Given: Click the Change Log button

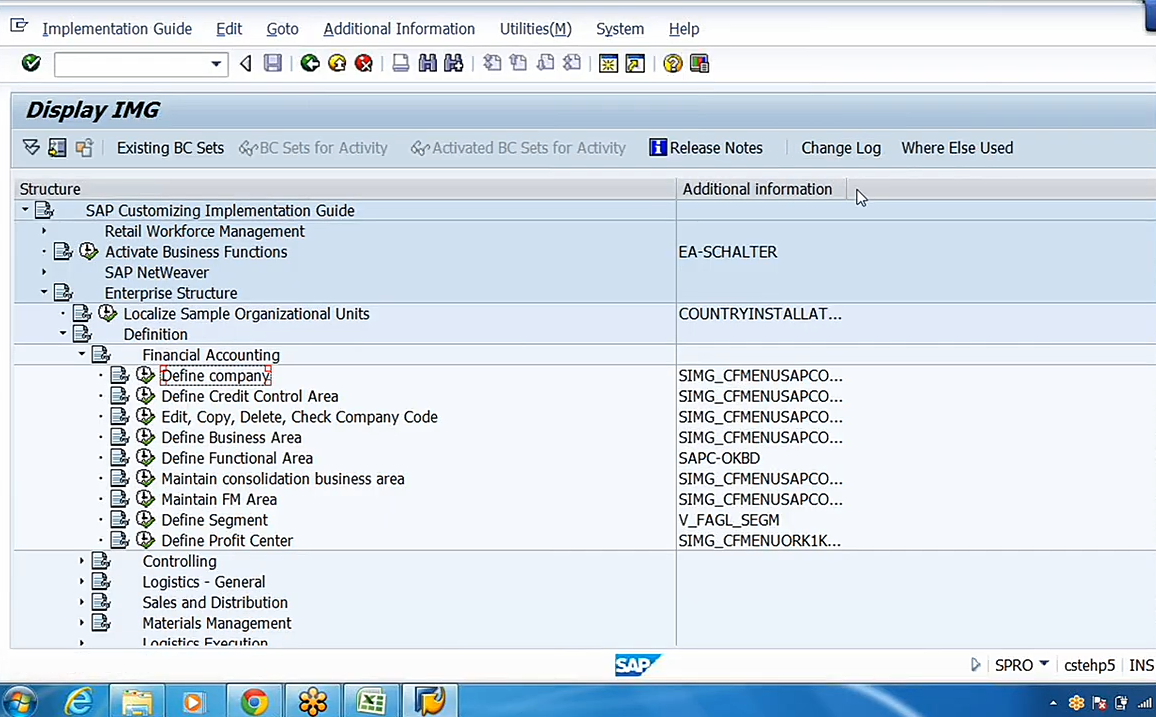Looking at the screenshot, I should point(841,148).
